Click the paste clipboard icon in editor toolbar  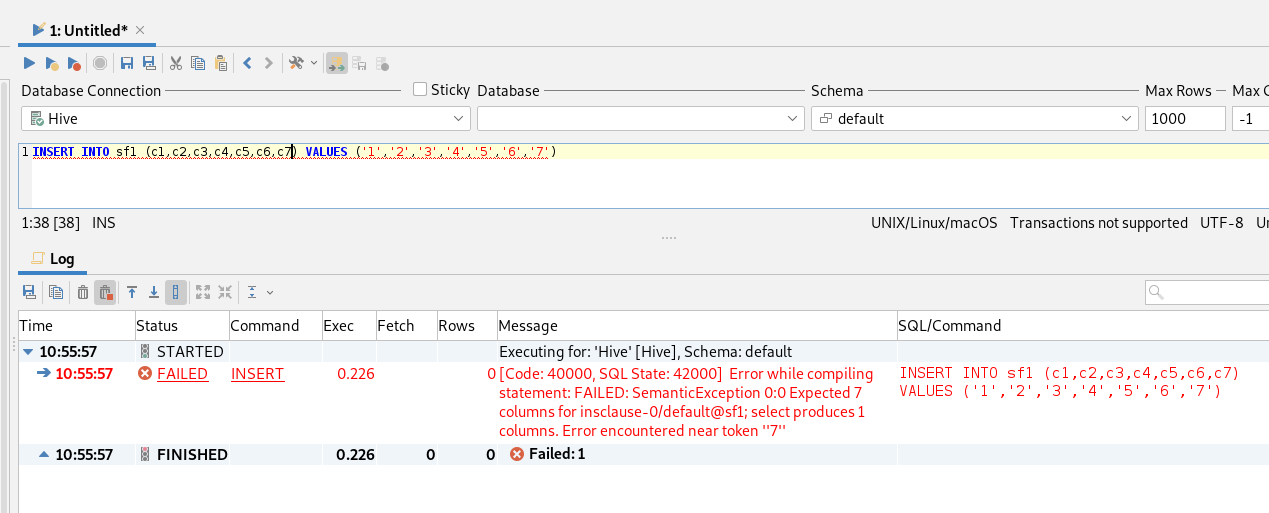(221, 63)
